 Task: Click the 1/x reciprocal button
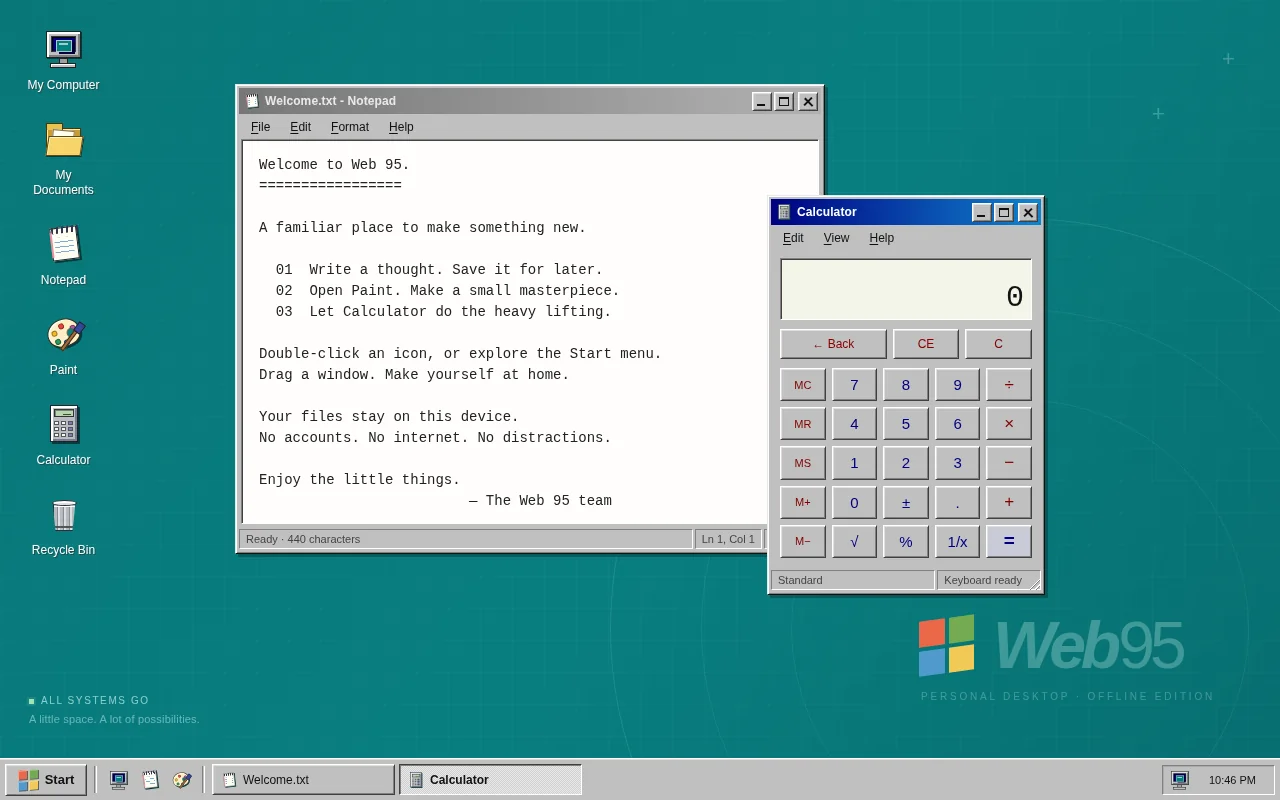957,541
